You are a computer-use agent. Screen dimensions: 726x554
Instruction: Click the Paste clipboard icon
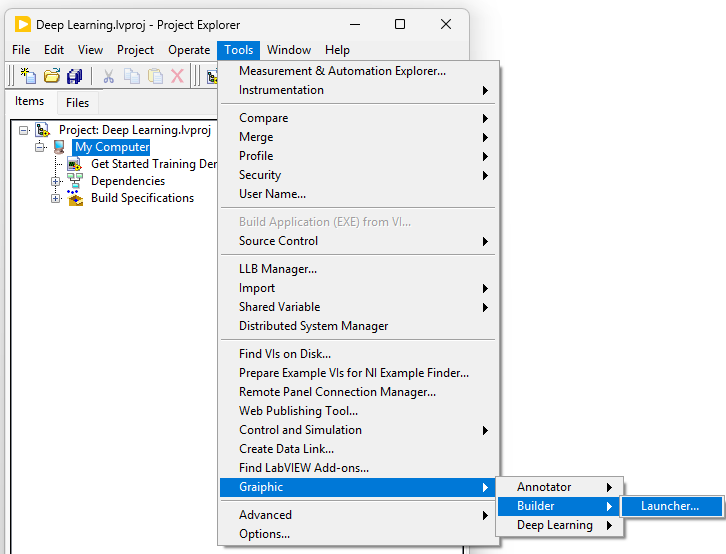point(155,76)
